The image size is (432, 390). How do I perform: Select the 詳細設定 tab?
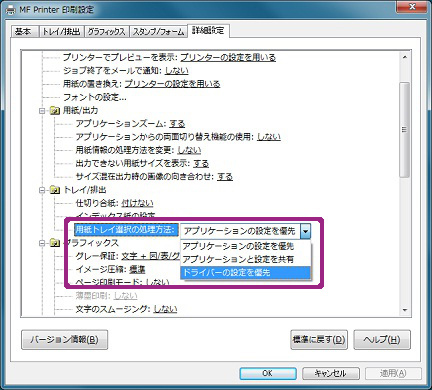coord(208,31)
